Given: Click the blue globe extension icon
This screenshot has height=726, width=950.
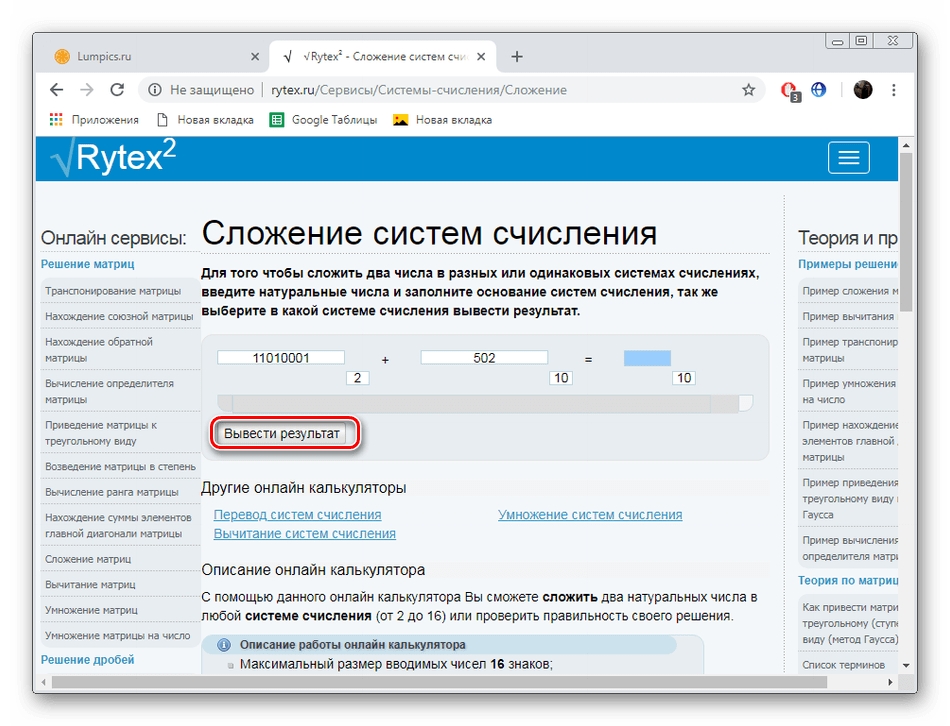Looking at the screenshot, I should (818, 89).
